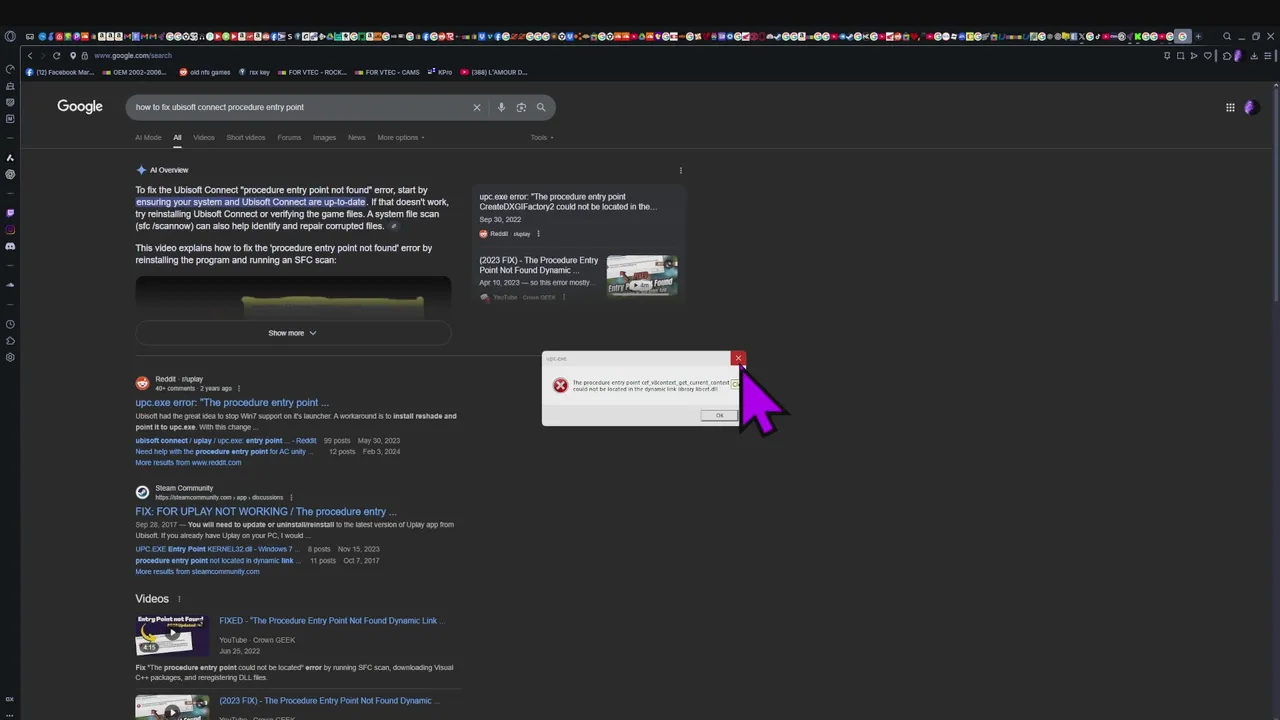Open 'FIXED - The Procedure Entry Point' video link

click(x=332, y=621)
